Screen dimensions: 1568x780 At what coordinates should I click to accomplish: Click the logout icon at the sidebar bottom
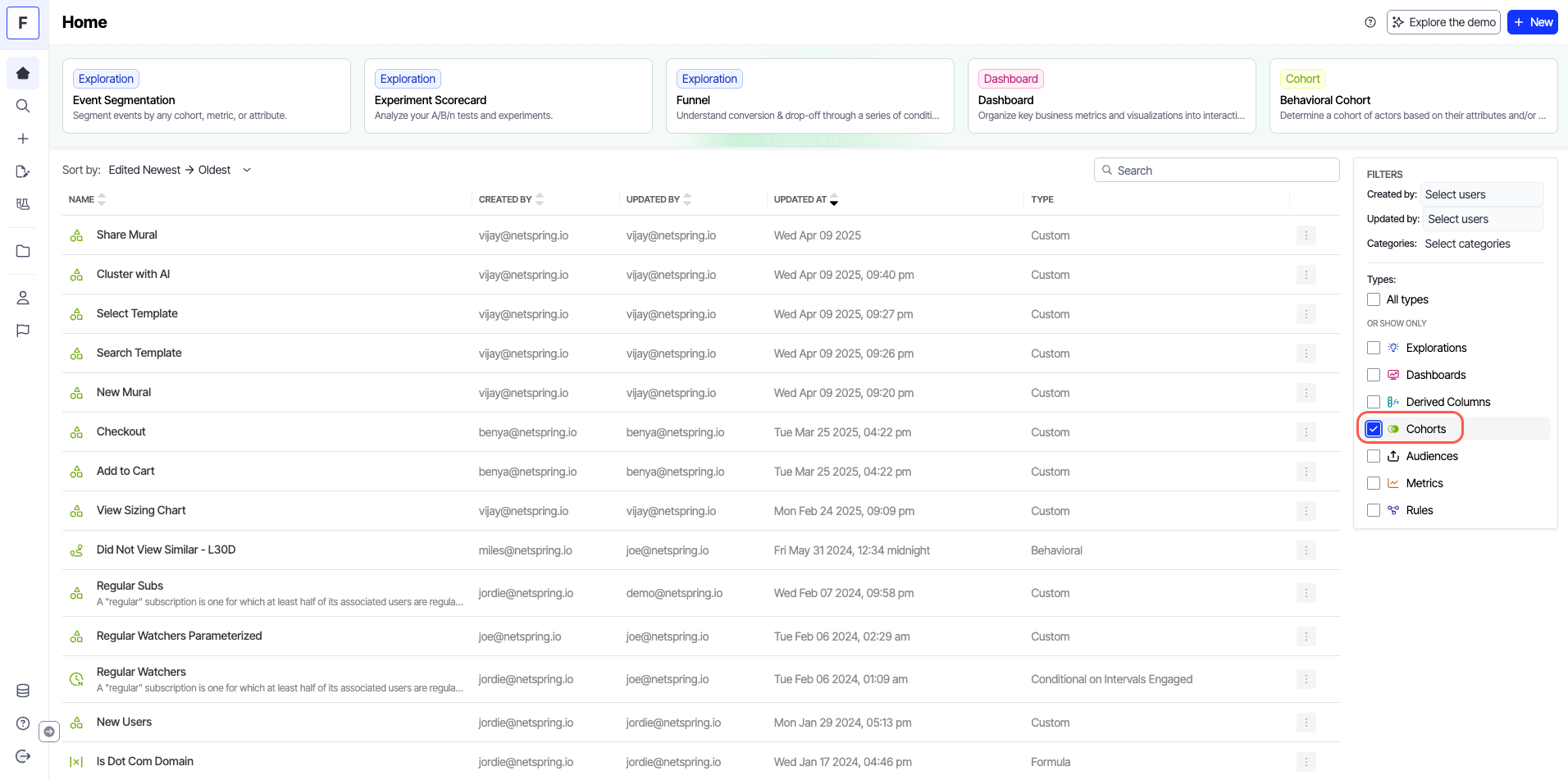(x=23, y=756)
